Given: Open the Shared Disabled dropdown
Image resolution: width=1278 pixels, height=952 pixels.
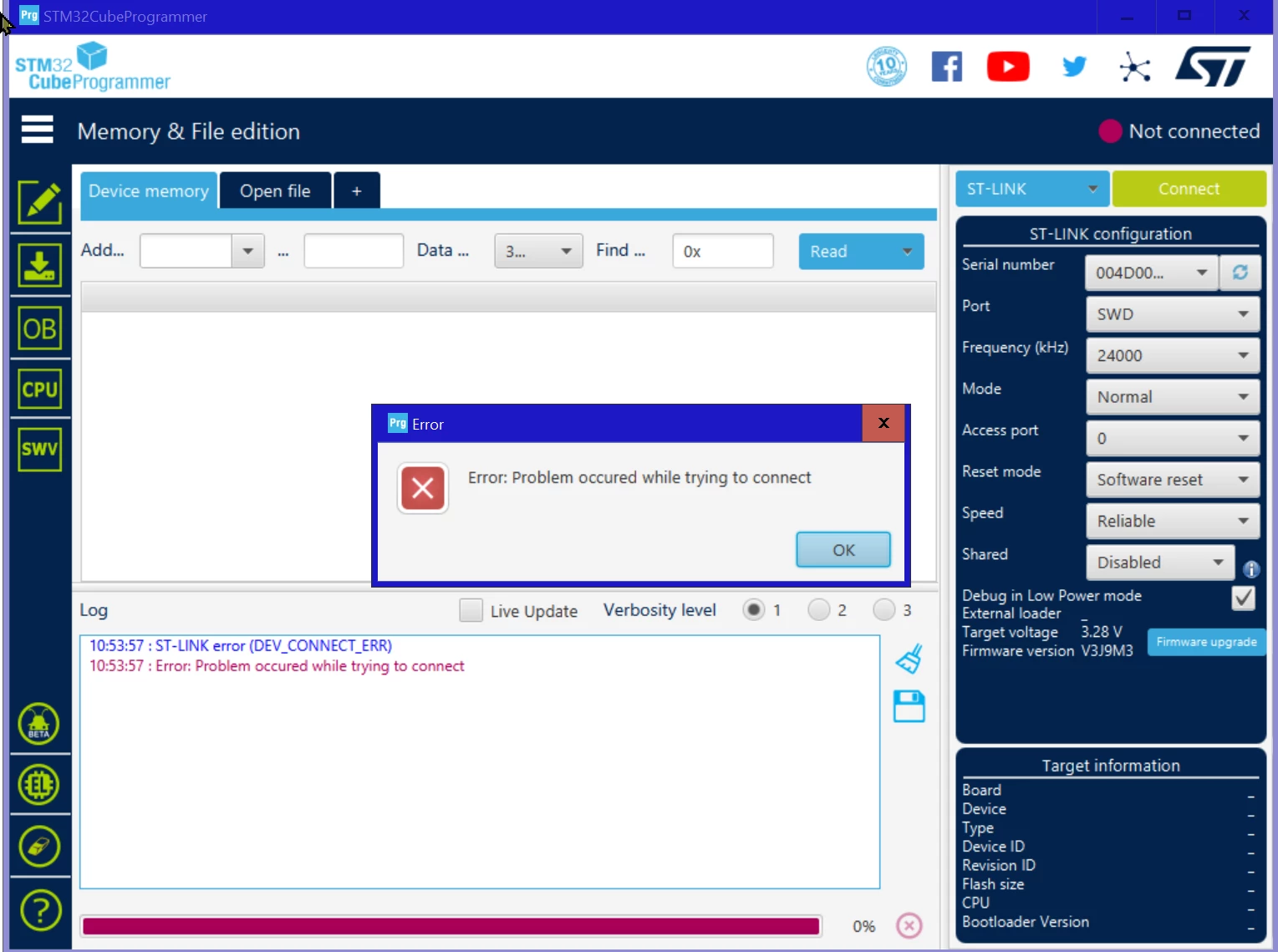Looking at the screenshot, I should click(1160, 563).
